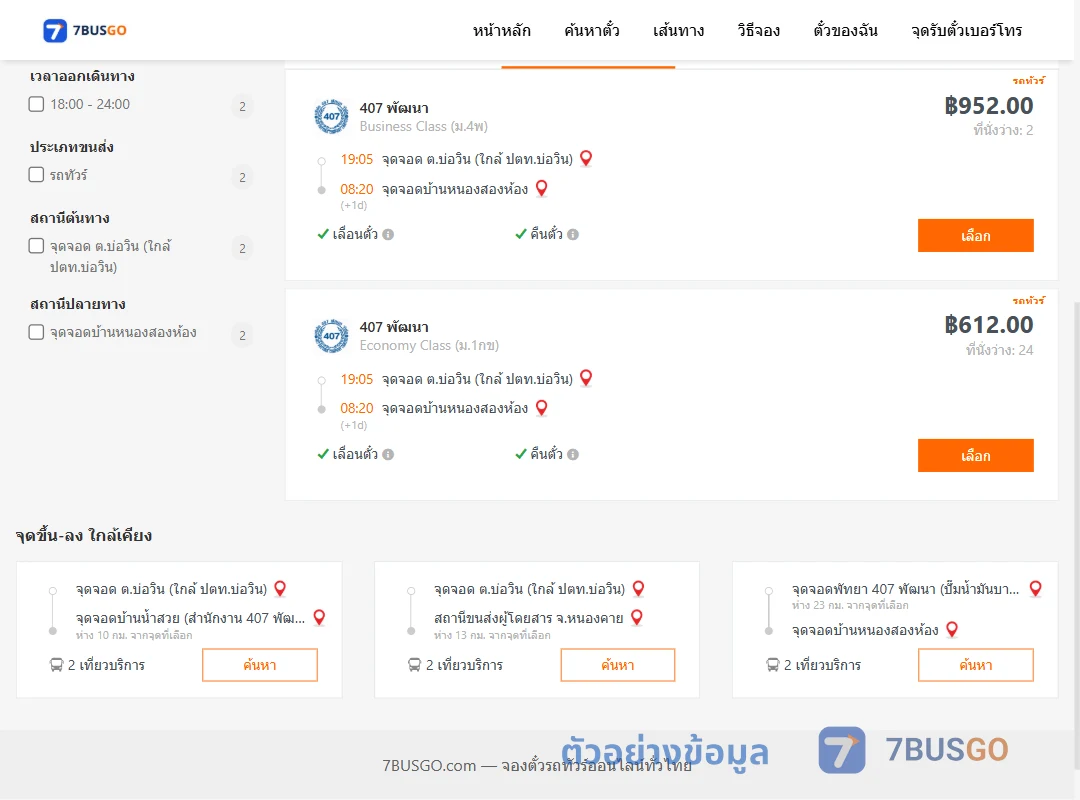
Task: Click ที่นั่งว่าง: 2 seat availability text
Action: coord(1003,130)
